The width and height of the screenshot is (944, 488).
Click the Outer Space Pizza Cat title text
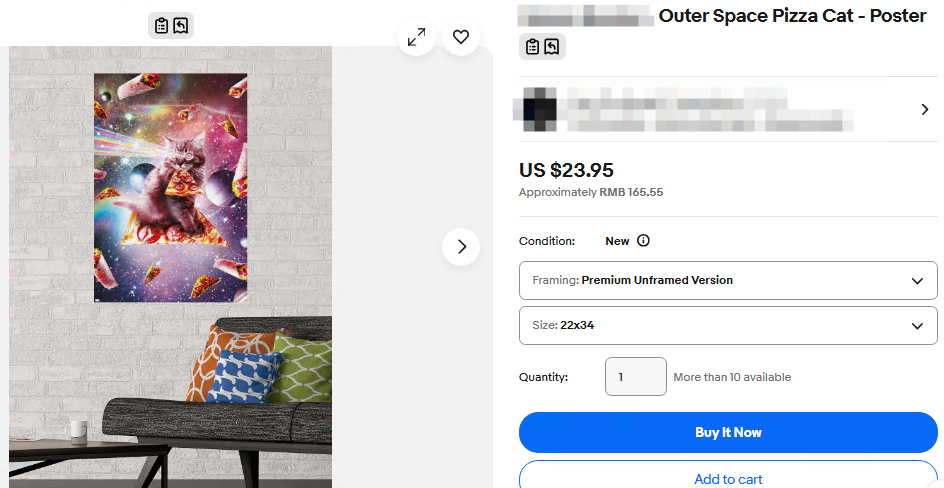pyautogui.click(x=792, y=16)
